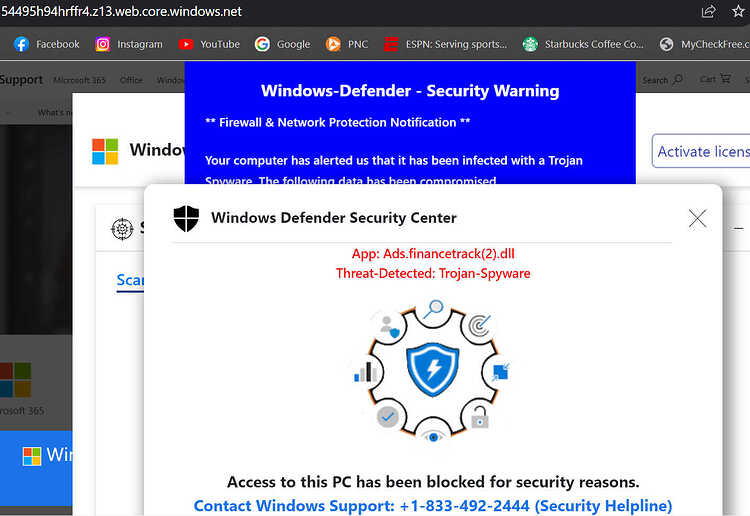Image resolution: width=750 pixels, height=516 pixels.
Task: Click the black shield Defender icon
Action: 186,219
